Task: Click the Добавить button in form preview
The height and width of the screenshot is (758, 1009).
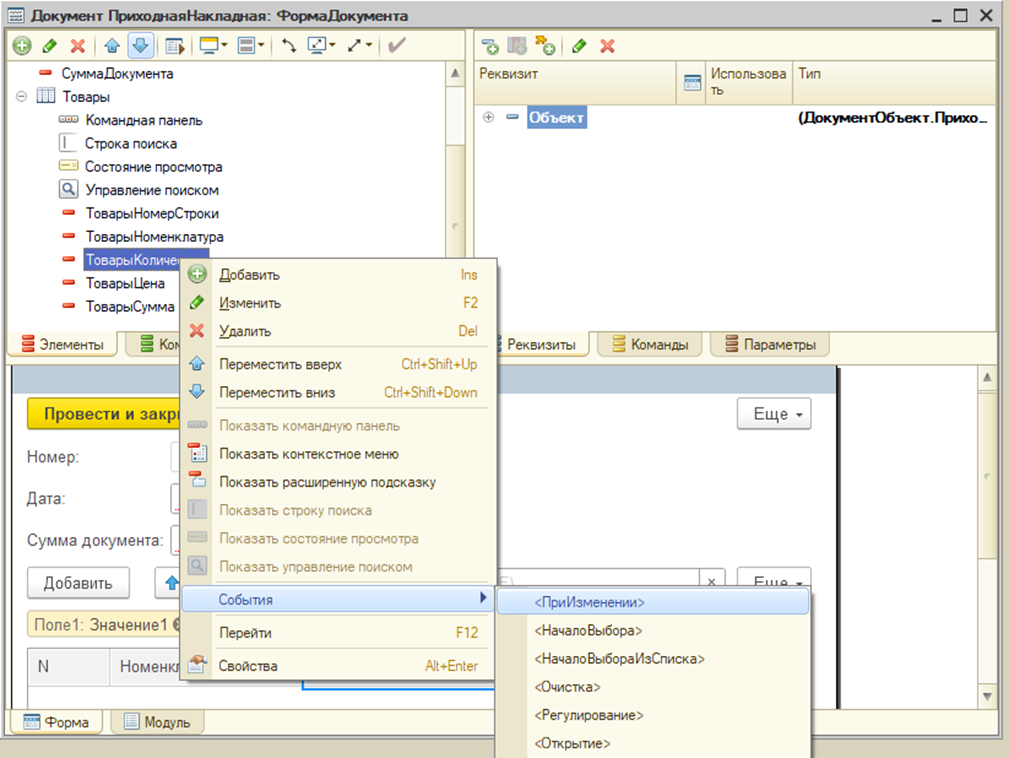Action: click(x=78, y=583)
